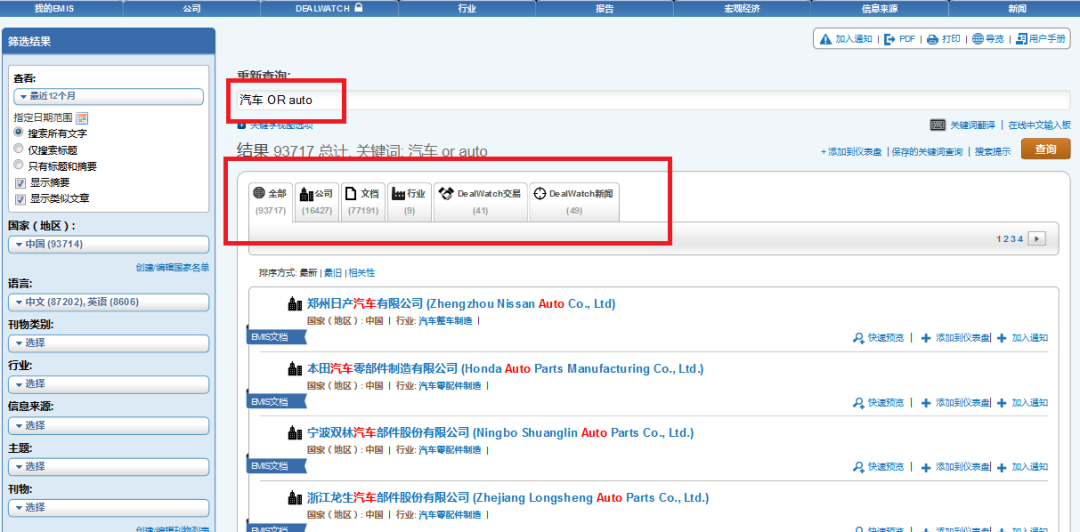Click the orange 查询 search button
This screenshot has height=532, width=1080.
tap(1046, 149)
